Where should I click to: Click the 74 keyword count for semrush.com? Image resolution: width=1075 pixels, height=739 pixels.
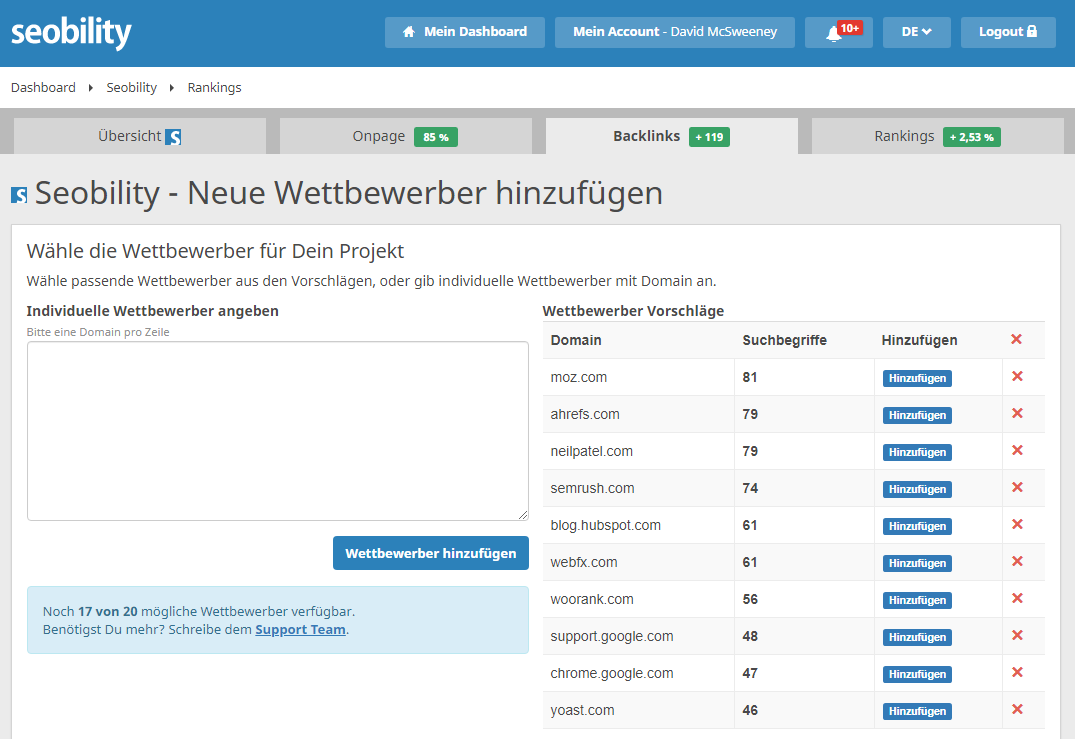point(750,488)
